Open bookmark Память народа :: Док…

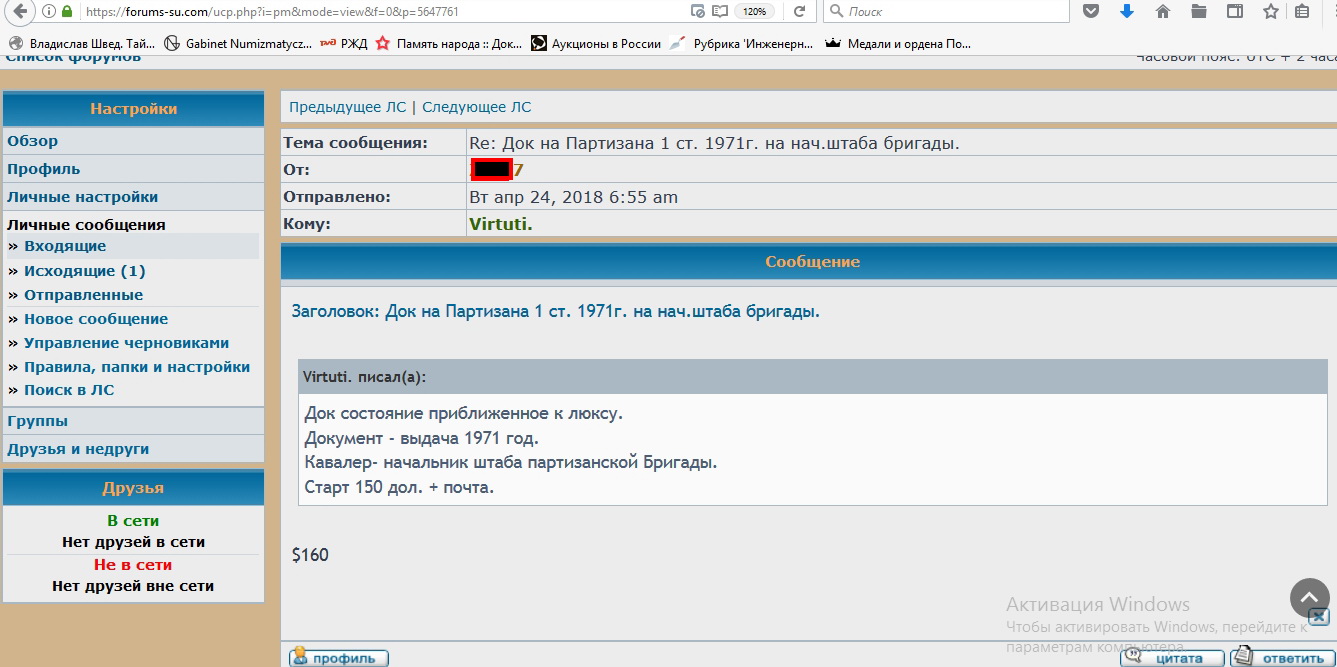coord(449,43)
